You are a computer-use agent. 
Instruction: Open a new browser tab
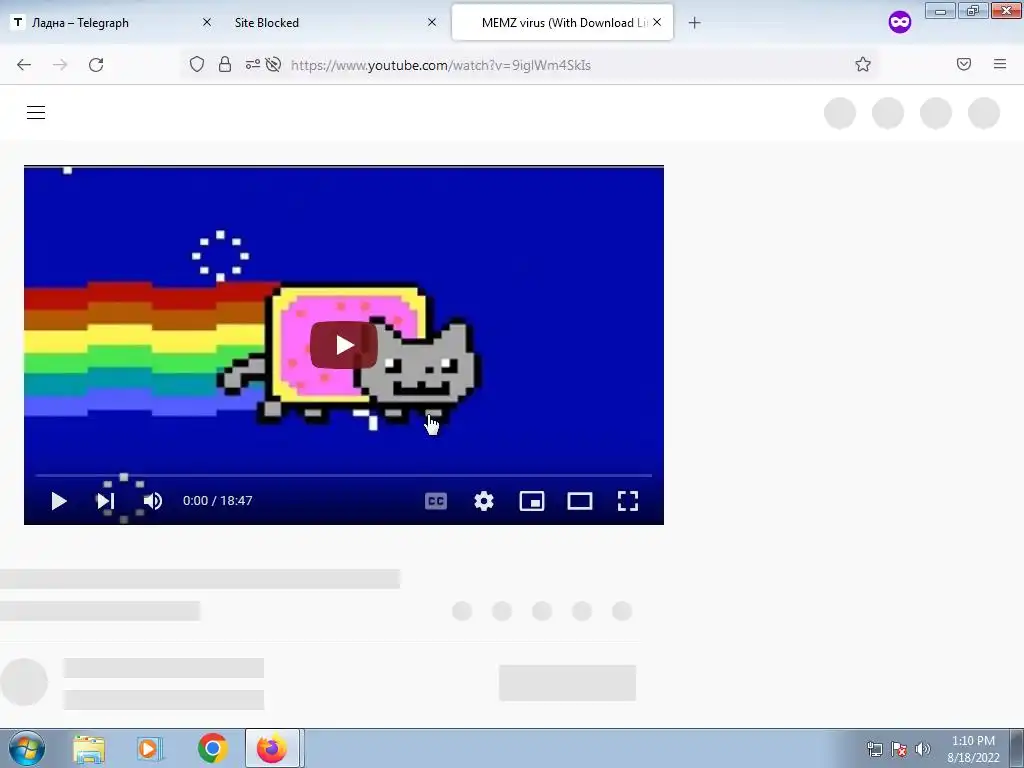[694, 23]
